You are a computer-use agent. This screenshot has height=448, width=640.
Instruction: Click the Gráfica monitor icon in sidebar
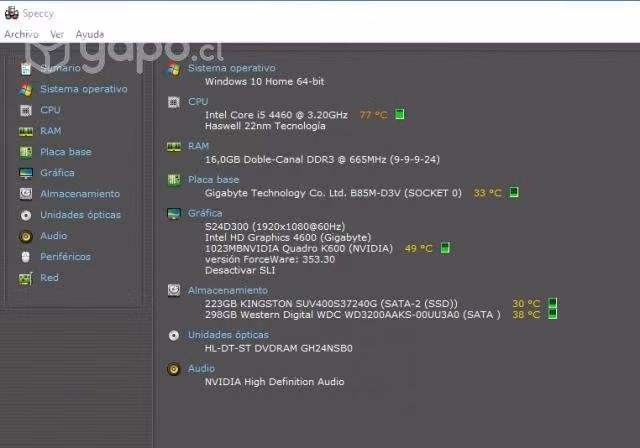coord(26,173)
